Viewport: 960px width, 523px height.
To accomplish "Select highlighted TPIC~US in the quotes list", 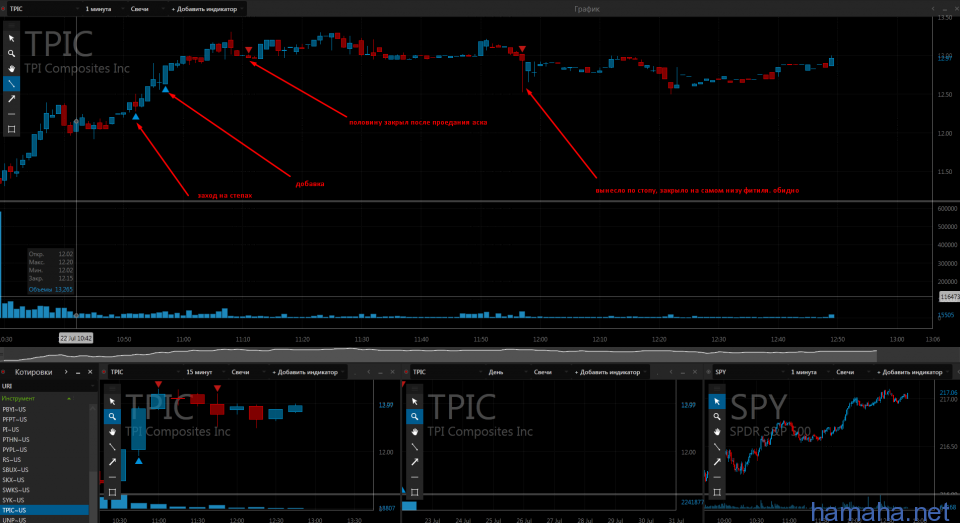I will (x=44, y=510).
